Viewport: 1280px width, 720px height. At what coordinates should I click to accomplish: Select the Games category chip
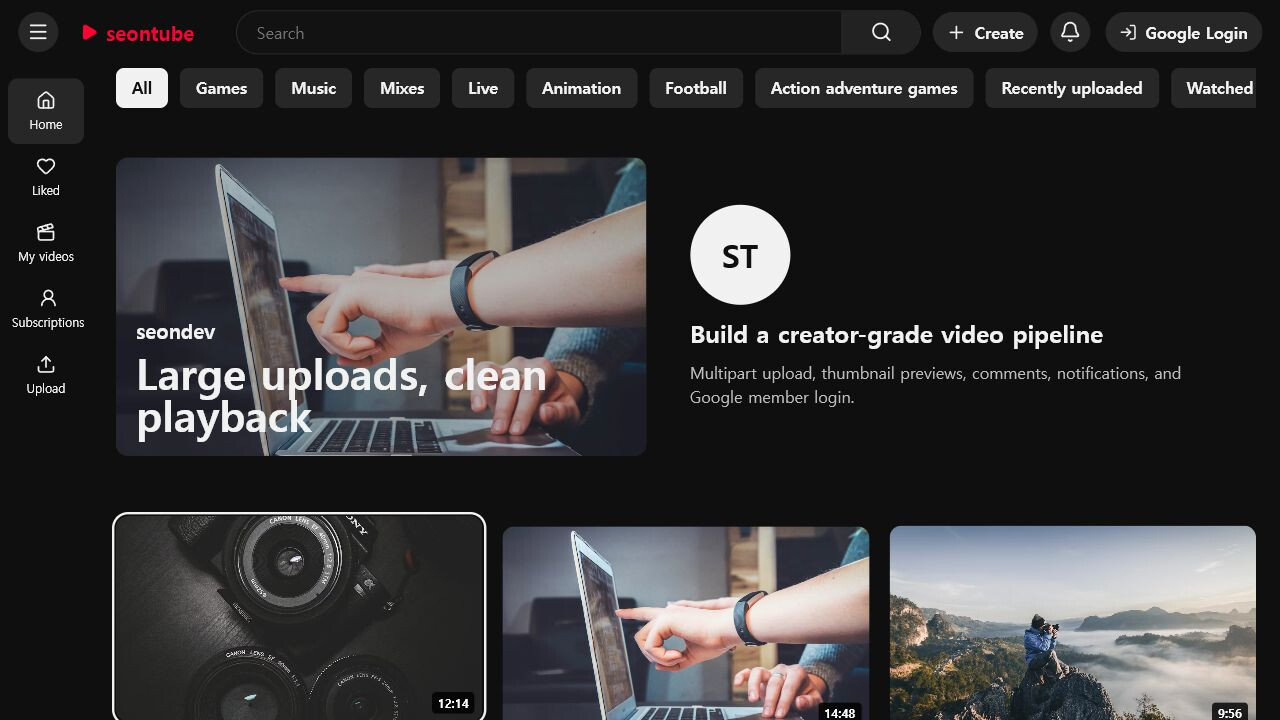click(x=221, y=88)
